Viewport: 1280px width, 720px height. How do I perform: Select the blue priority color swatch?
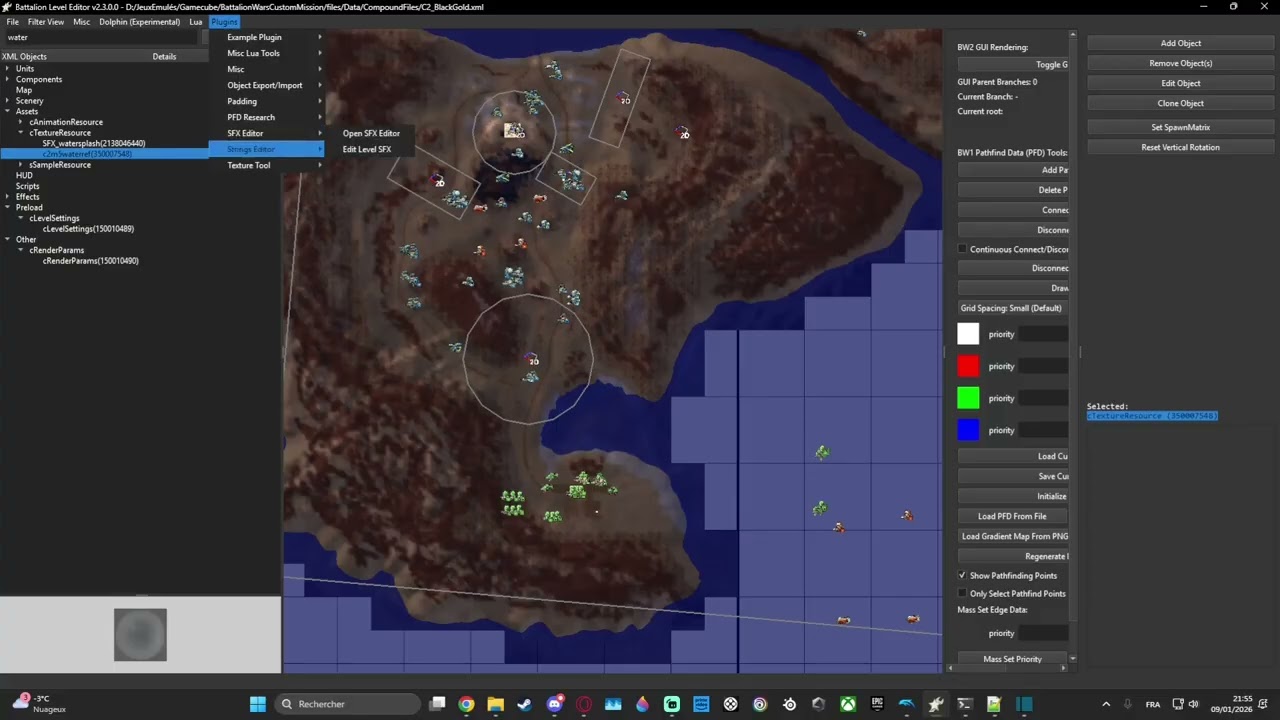point(968,430)
